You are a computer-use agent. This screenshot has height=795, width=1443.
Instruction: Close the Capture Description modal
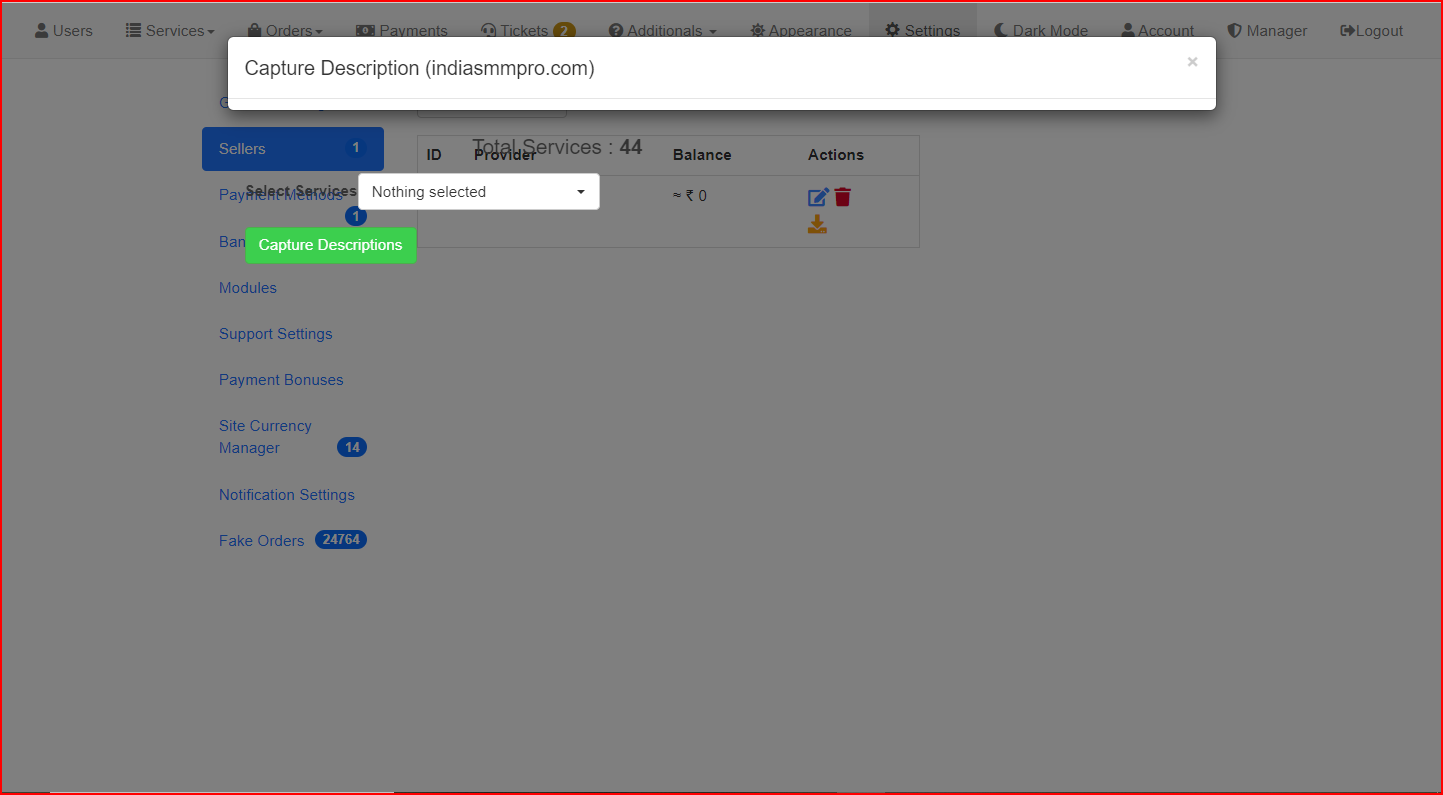[1192, 62]
